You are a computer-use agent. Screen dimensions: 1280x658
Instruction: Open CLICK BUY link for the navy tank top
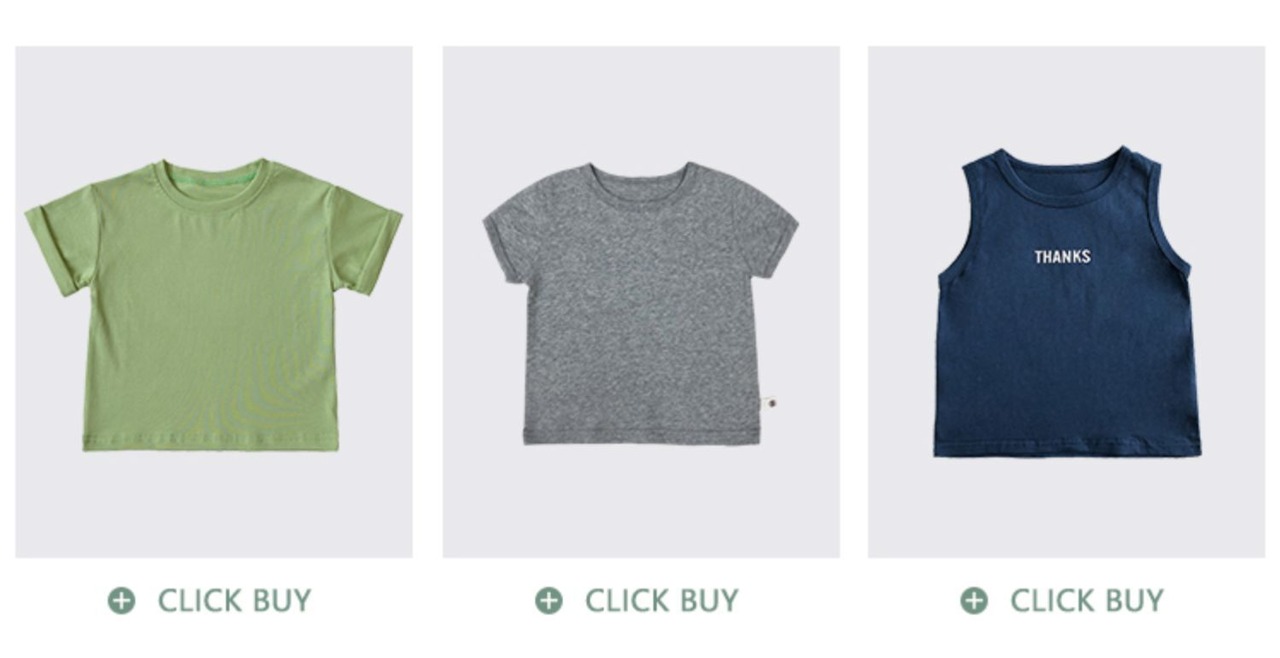[x=1063, y=600]
